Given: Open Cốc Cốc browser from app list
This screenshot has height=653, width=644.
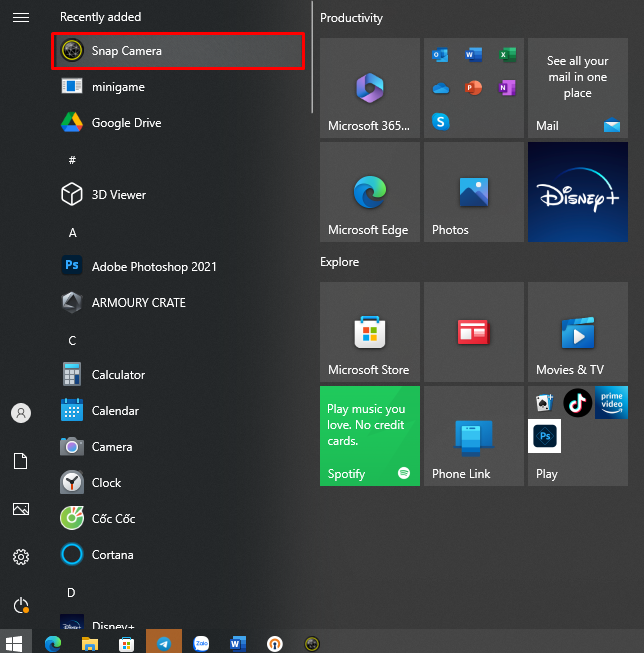Looking at the screenshot, I should click(x=178, y=518).
